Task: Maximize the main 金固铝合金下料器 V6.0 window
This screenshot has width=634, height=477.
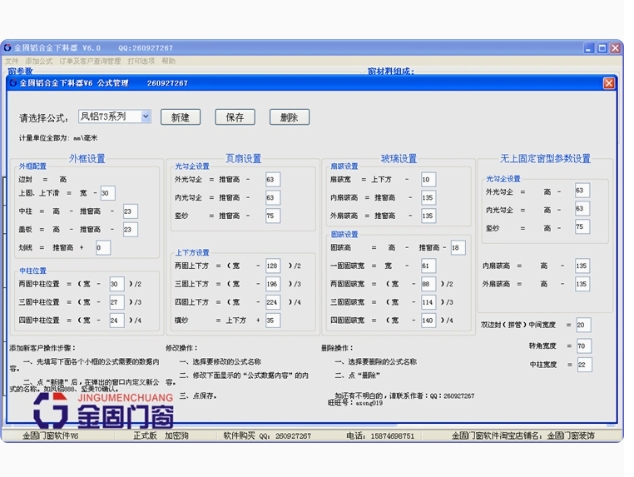Action: click(602, 48)
